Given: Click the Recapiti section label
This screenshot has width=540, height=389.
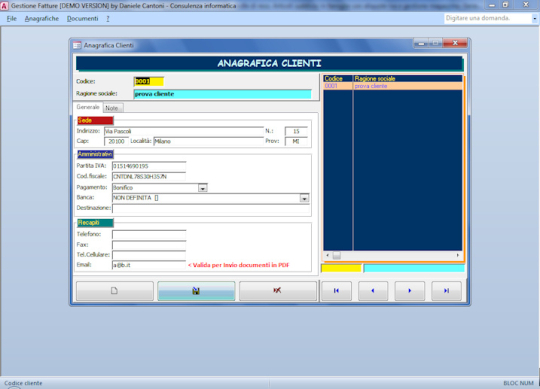Looking at the screenshot, I should 95,223.
